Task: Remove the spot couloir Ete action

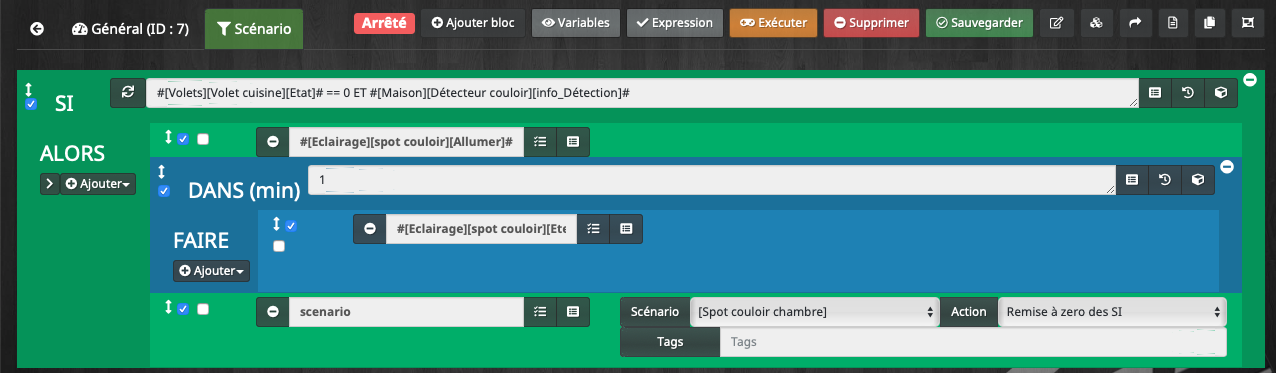Action: [370, 229]
